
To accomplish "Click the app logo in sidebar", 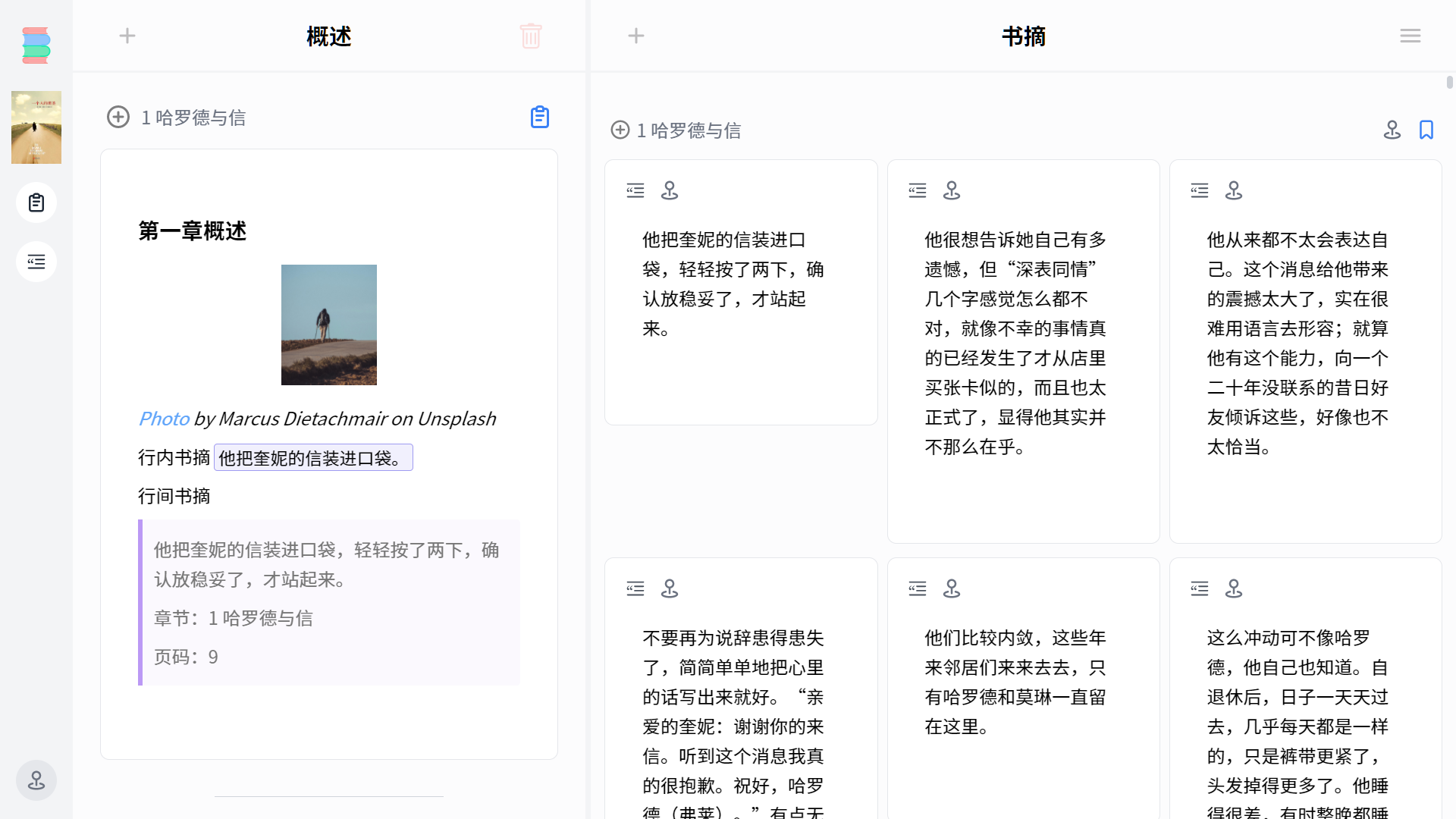I will [36, 45].
